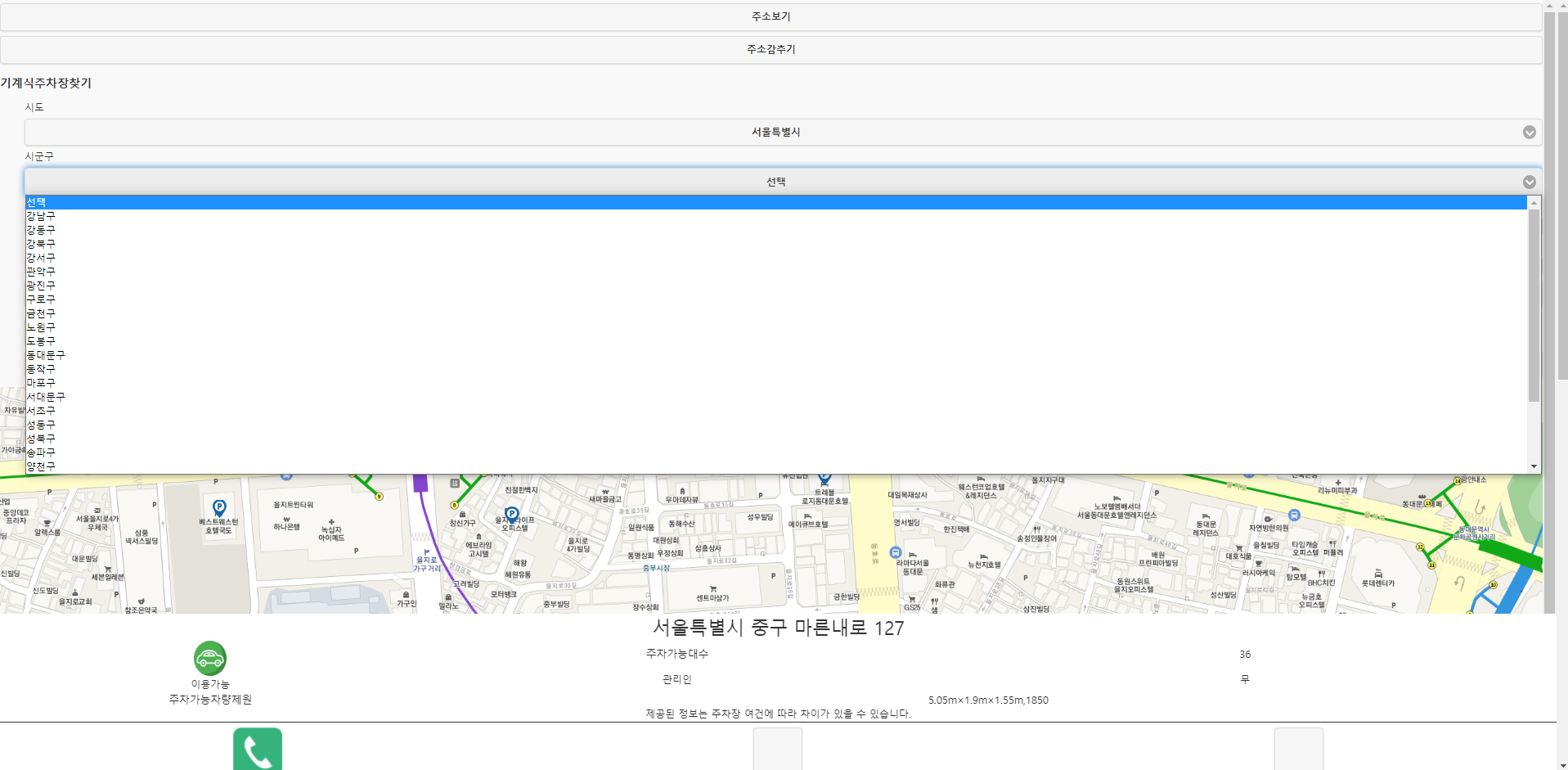Click the parking count value 36
This screenshot has width=1568, height=770.
(1245, 655)
